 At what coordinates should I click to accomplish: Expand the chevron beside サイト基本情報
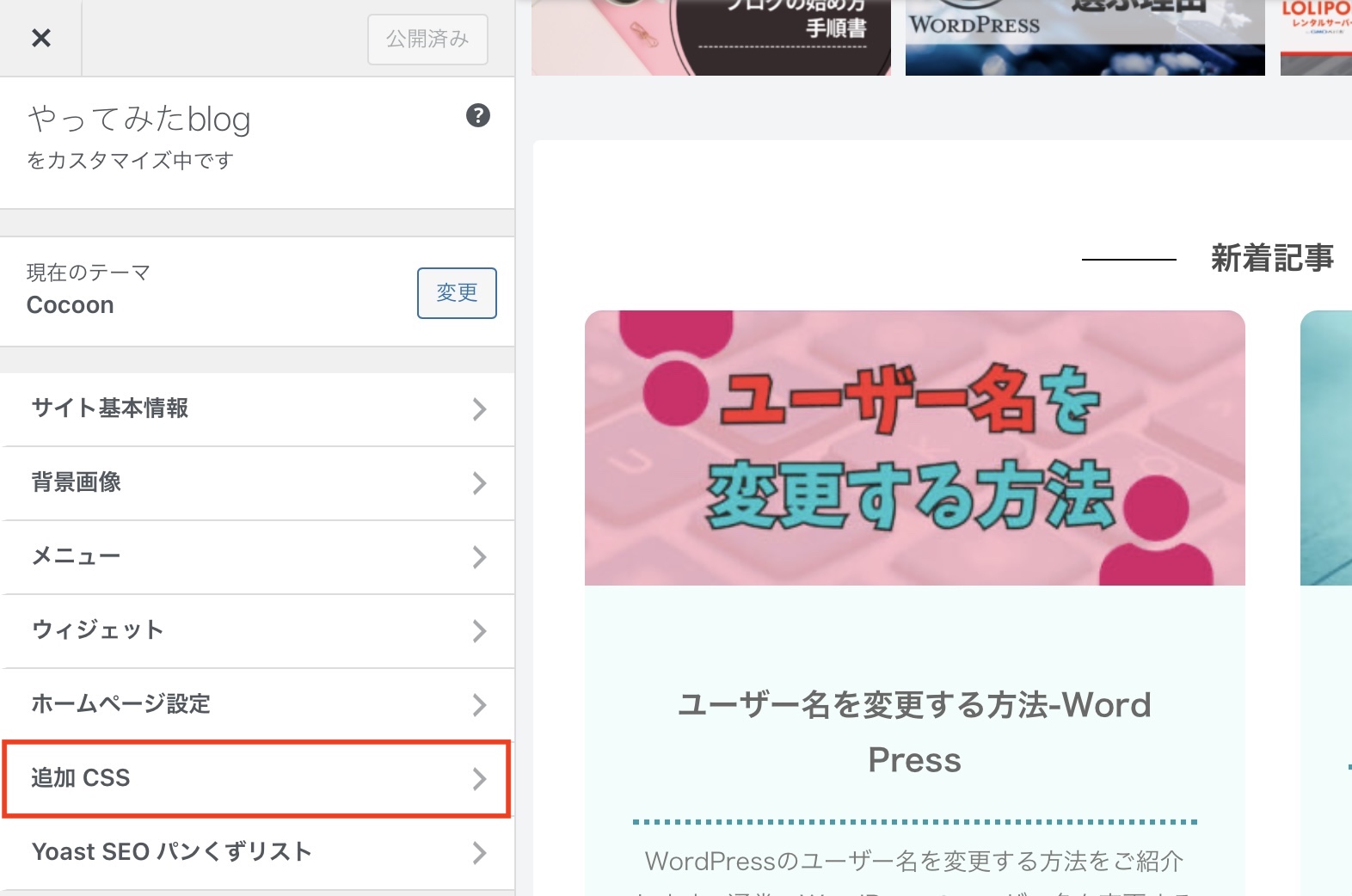click(479, 409)
